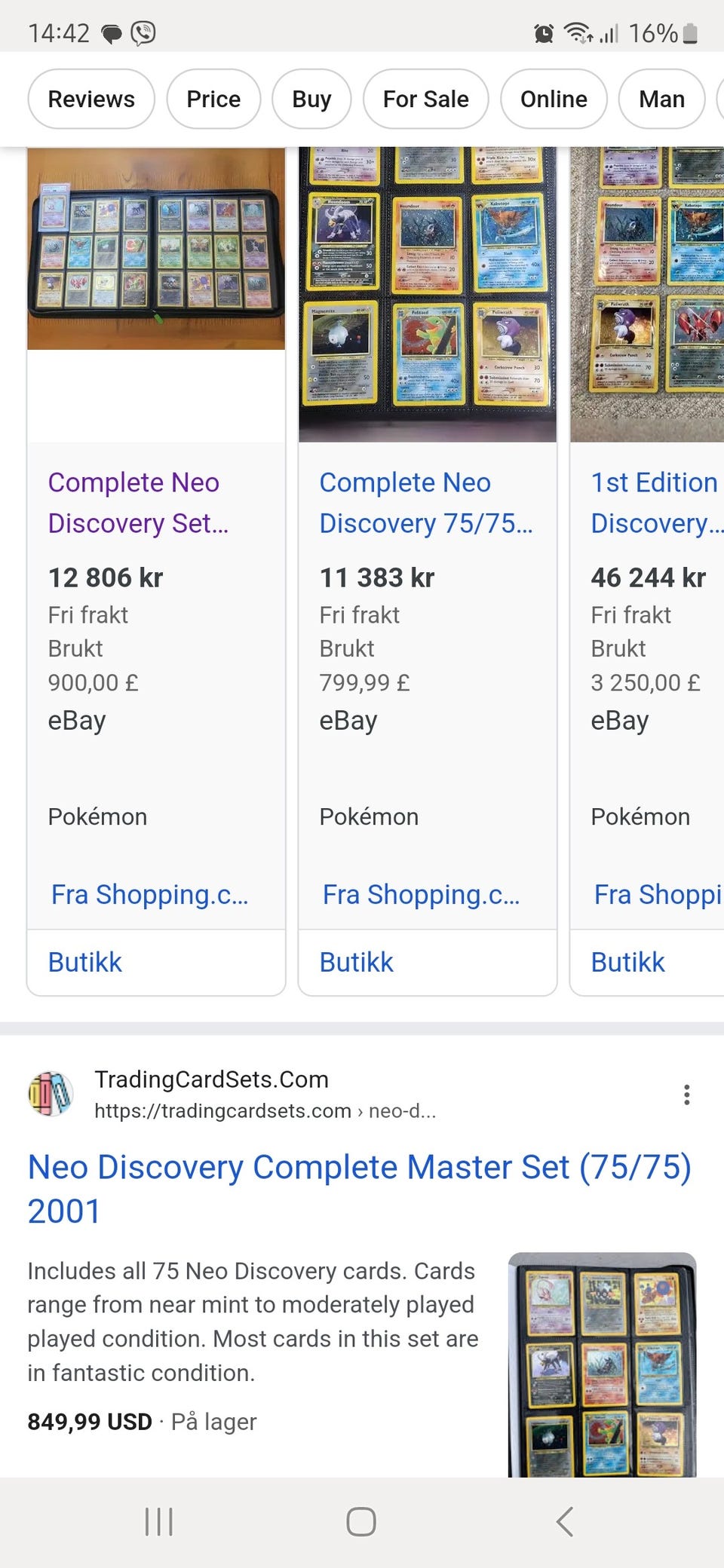Tap Butikk under the 12 806 kr listing
This screenshot has height=1568, width=724.
tap(85, 962)
